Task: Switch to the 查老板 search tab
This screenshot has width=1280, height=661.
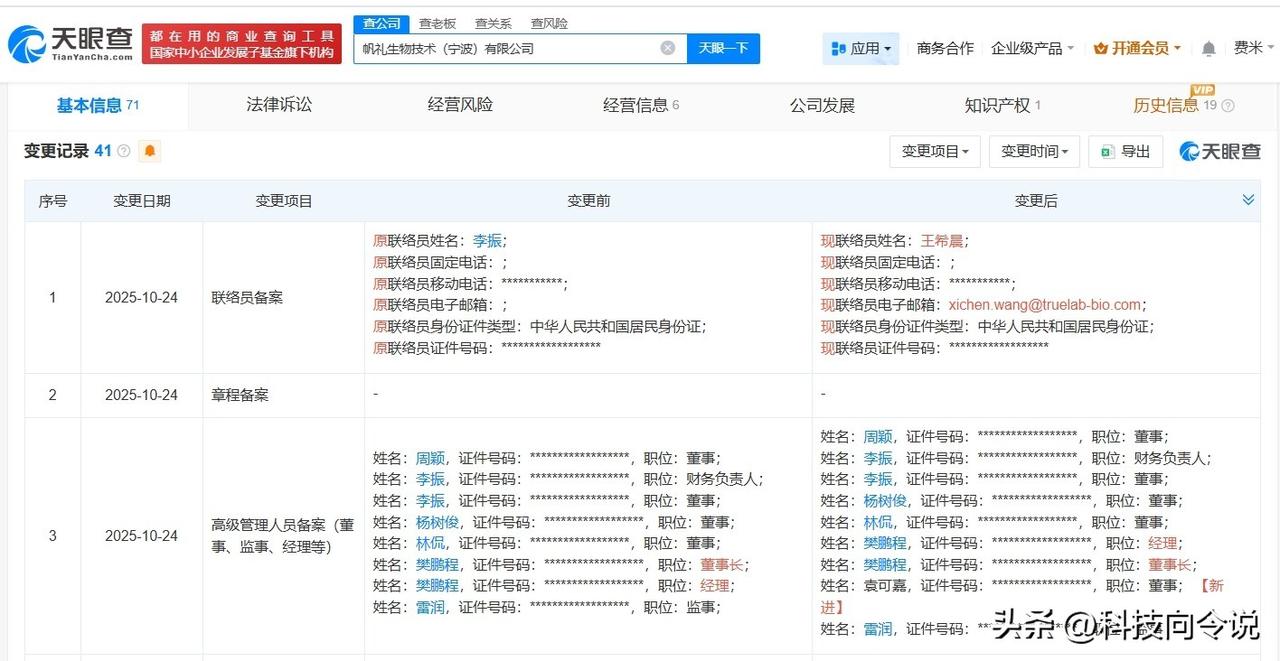Action: [437, 23]
